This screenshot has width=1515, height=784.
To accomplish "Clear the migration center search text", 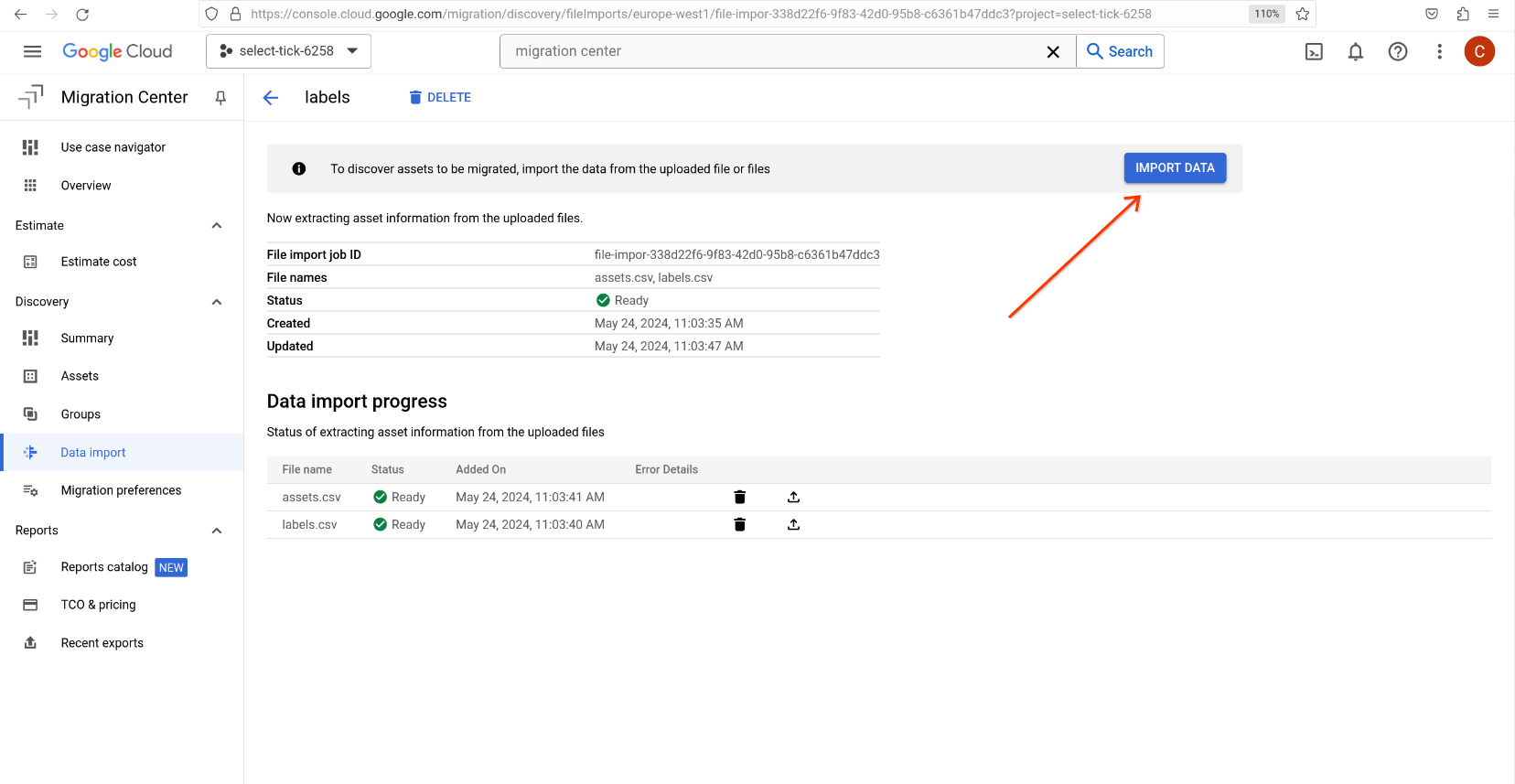I will coord(1053,52).
